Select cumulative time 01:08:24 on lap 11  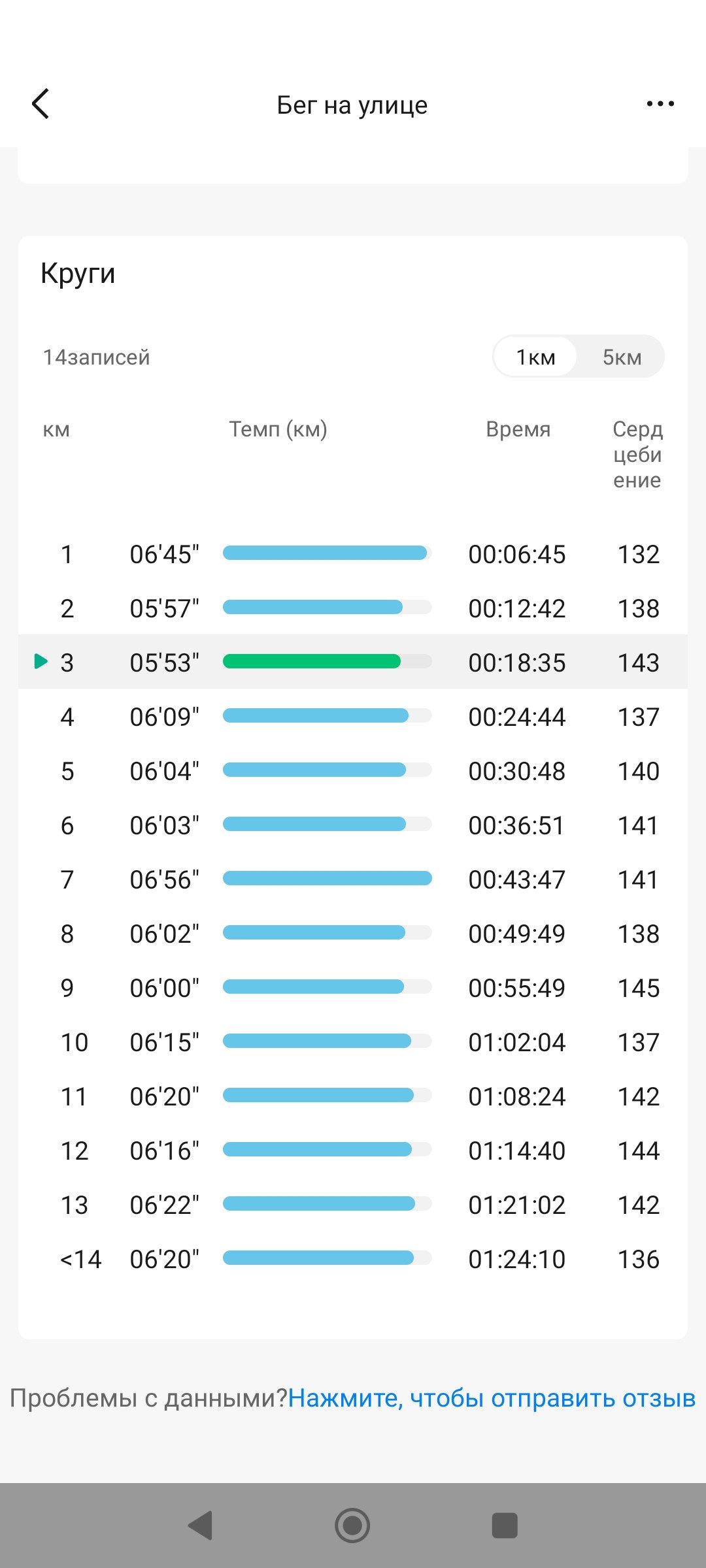pos(516,1096)
